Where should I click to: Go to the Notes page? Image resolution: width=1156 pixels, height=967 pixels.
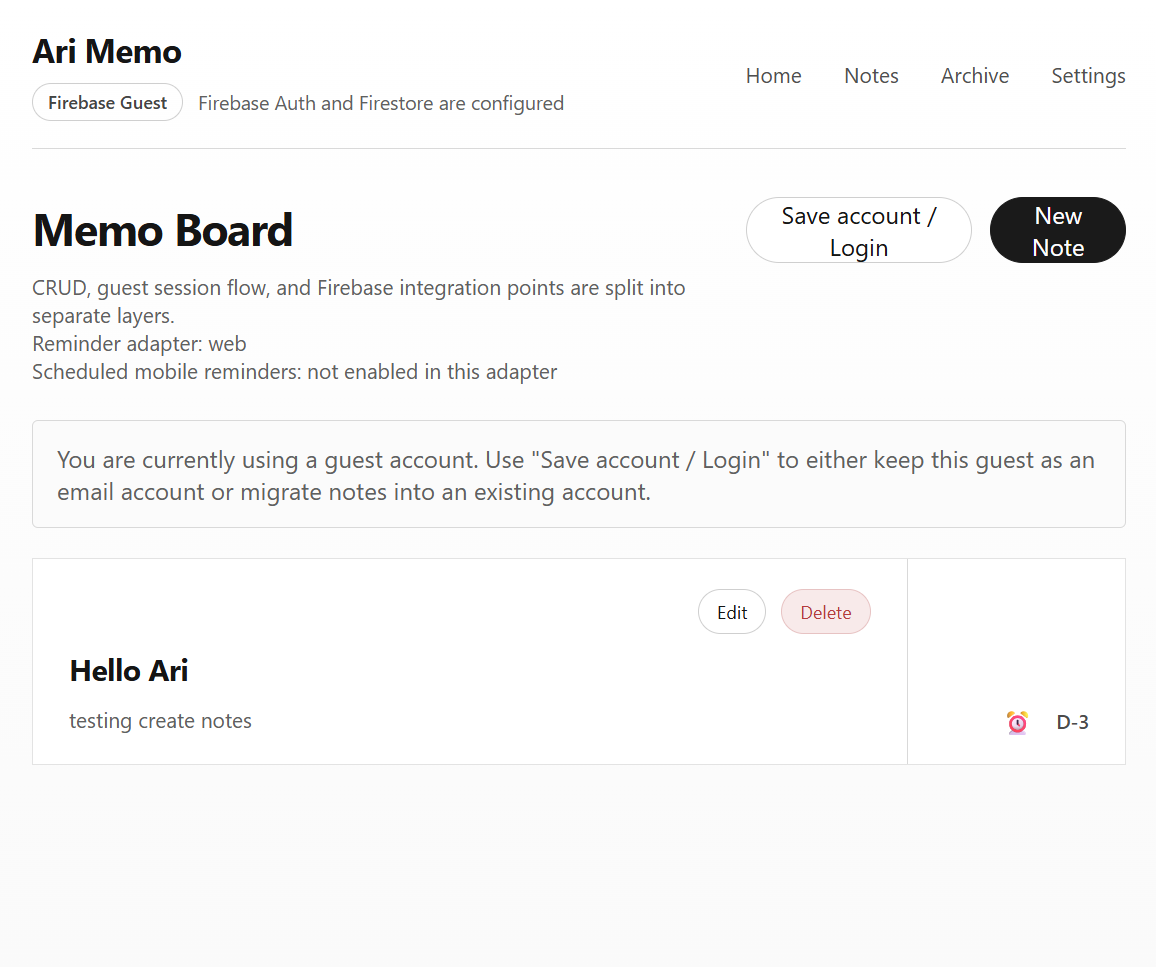(871, 76)
